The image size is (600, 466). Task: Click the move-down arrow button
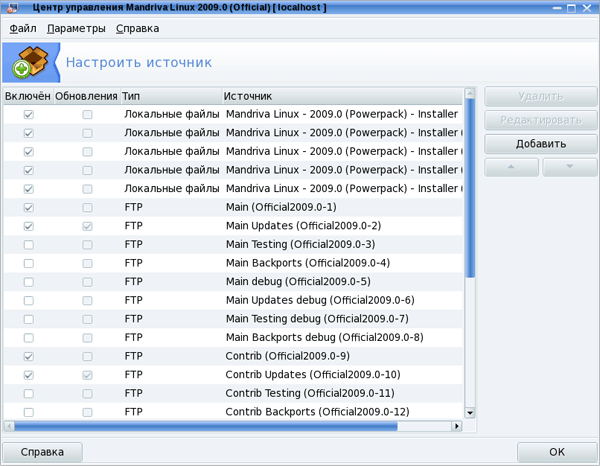(x=569, y=167)
